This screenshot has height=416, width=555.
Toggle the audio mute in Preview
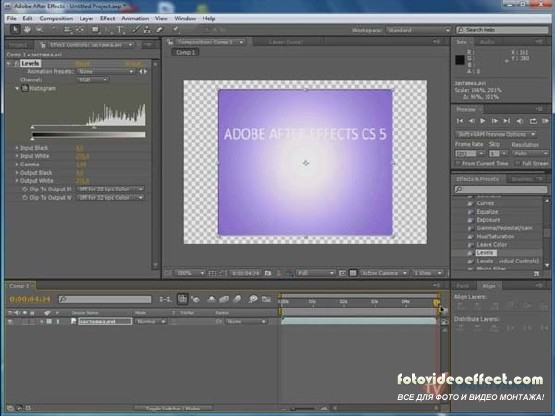tap(519, 121)
